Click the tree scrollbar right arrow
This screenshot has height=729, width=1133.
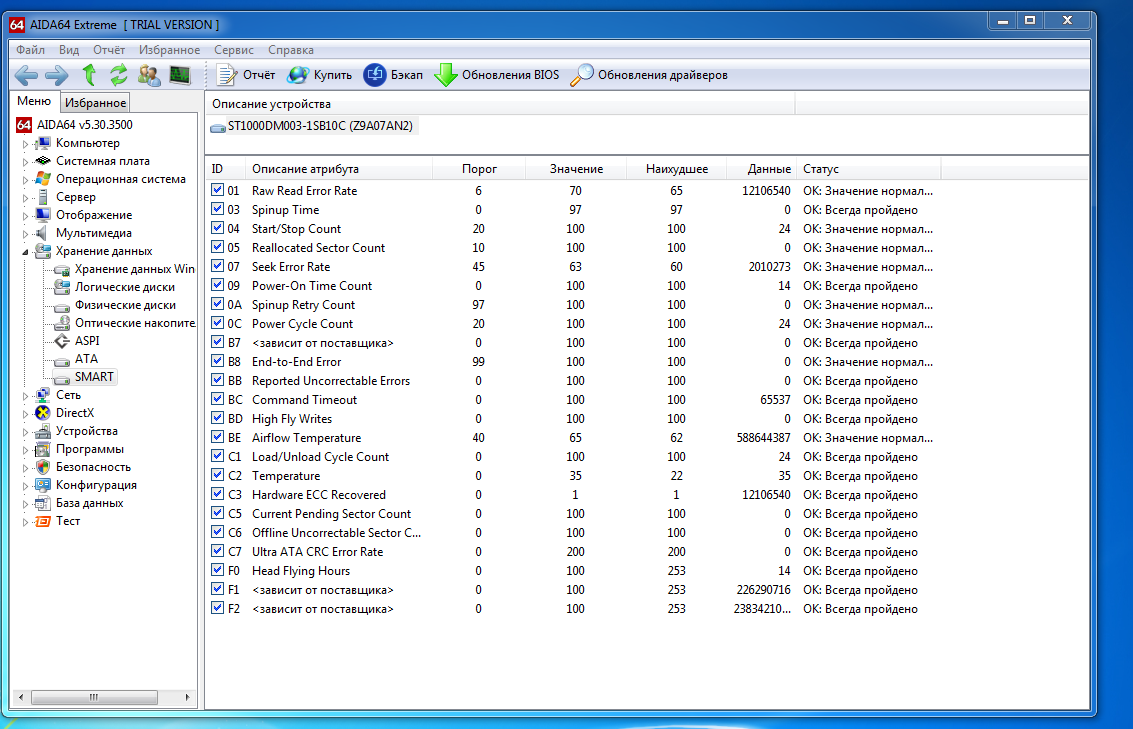tap(187, 697)
